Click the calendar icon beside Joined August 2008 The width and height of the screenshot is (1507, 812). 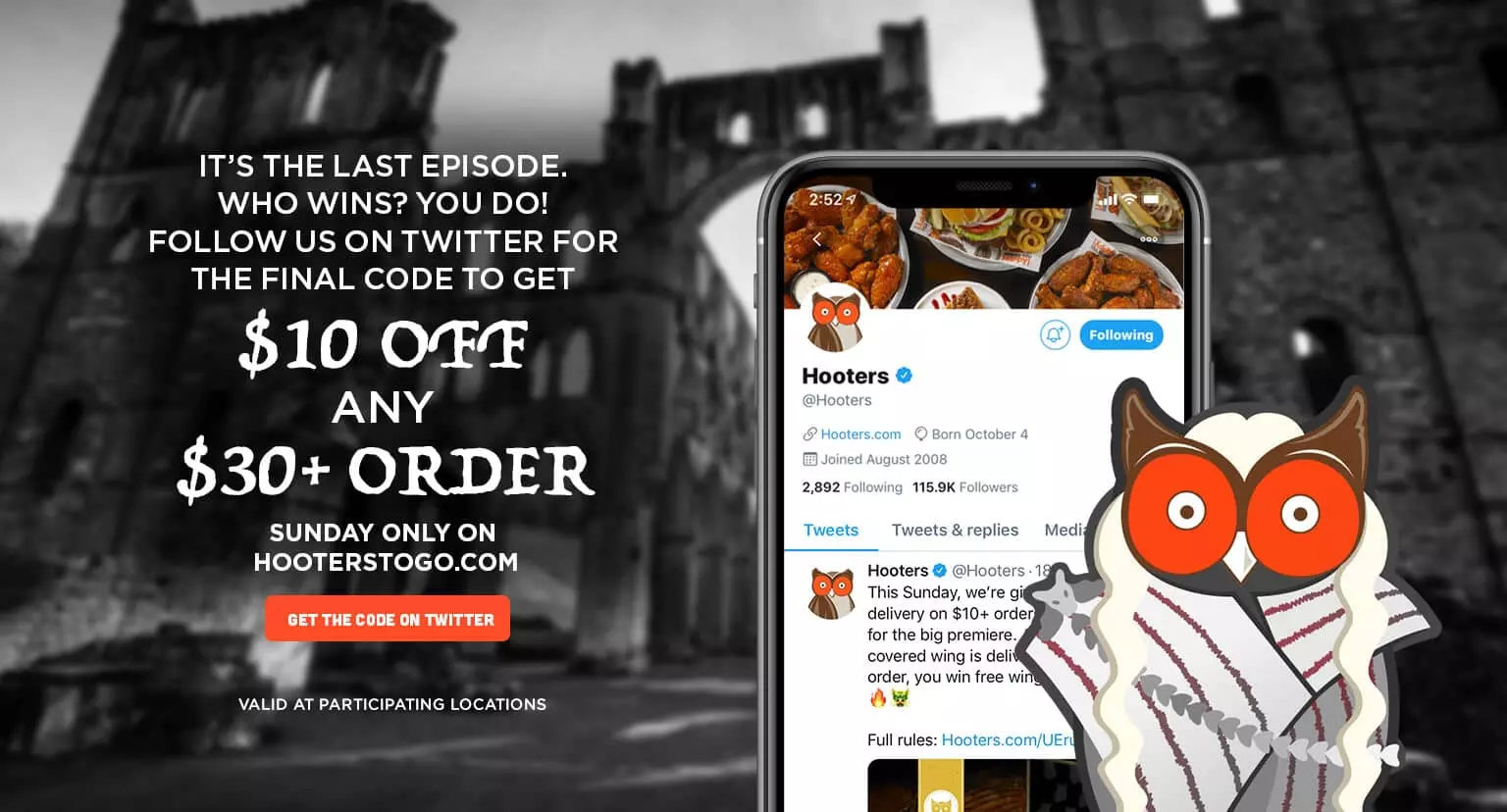pos(810,459)
